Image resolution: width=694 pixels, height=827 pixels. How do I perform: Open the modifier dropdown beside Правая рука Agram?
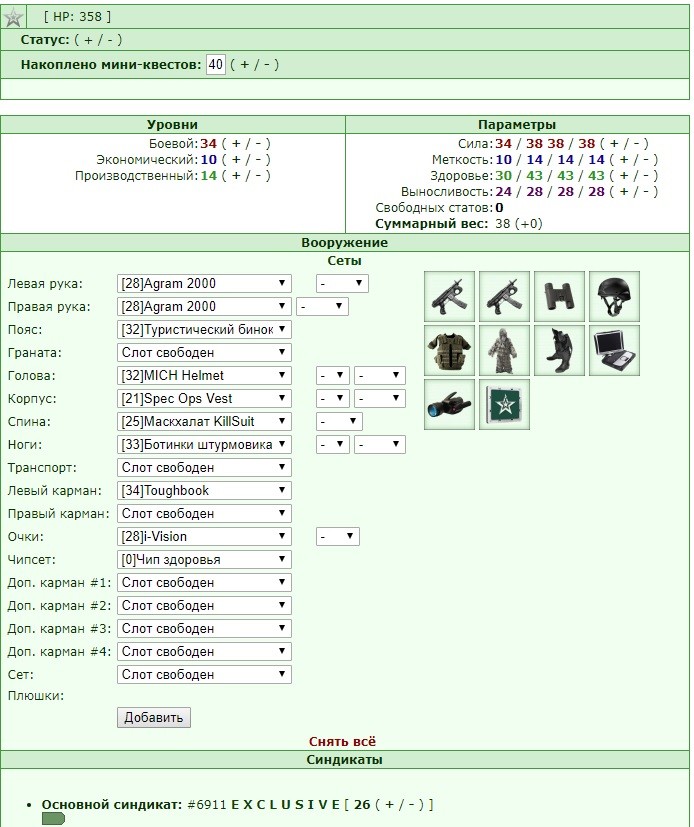[322, 306]
